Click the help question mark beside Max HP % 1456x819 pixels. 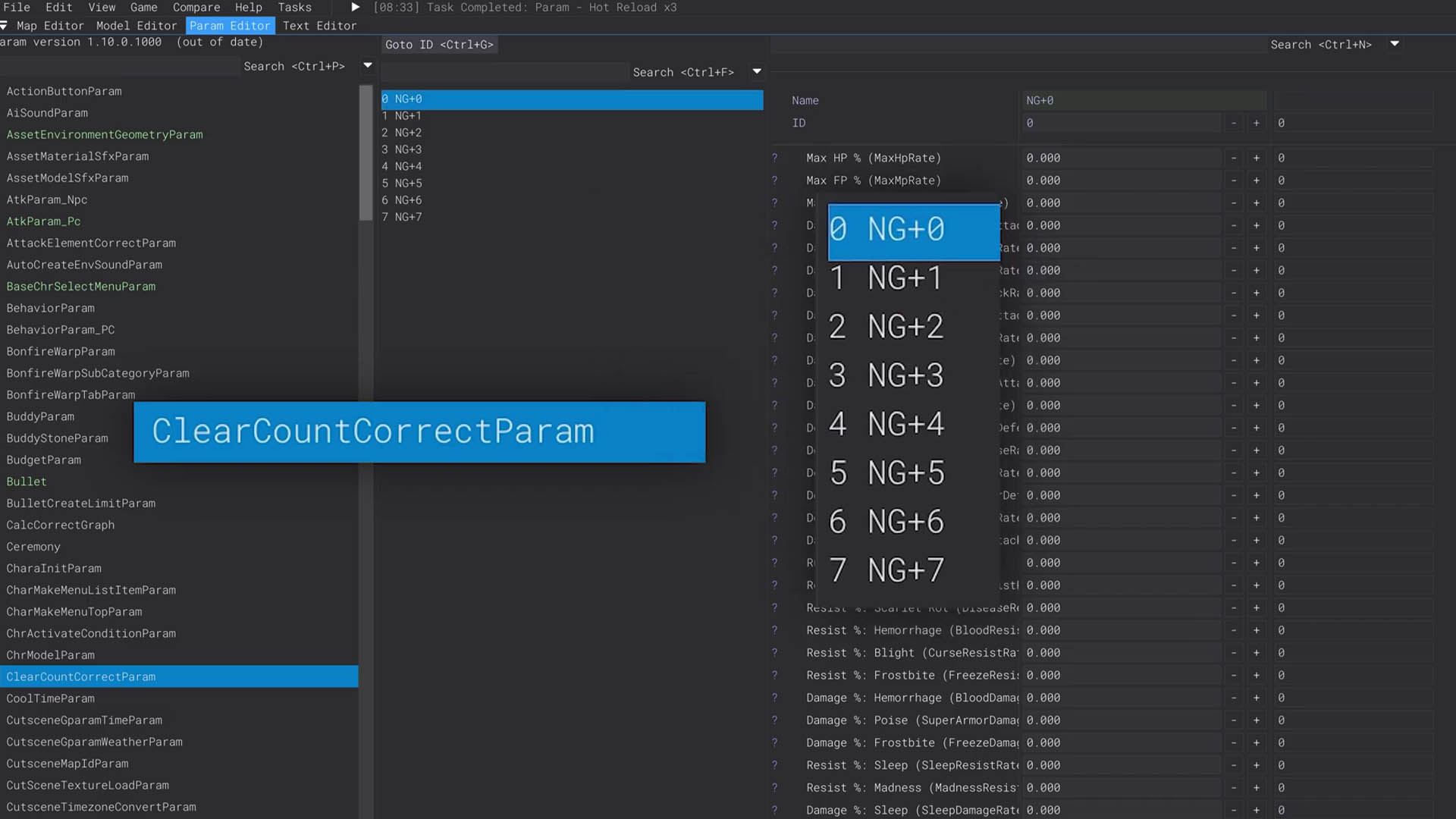774,158
